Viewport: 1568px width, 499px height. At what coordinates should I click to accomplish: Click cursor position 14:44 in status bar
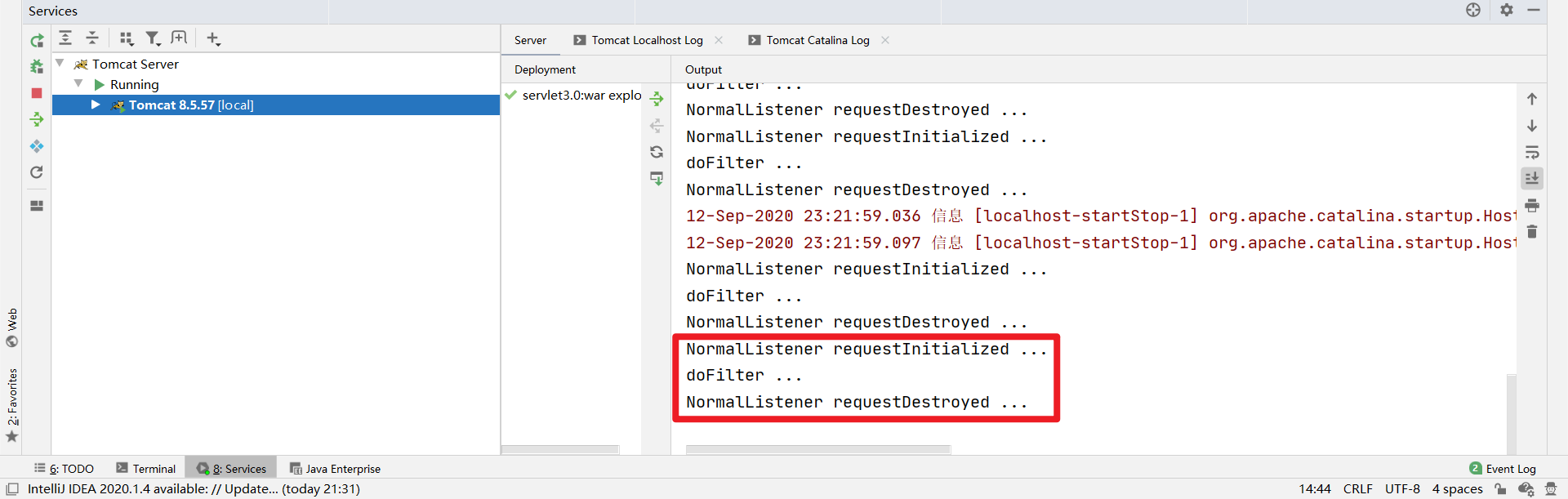[x=1315, y=489]
